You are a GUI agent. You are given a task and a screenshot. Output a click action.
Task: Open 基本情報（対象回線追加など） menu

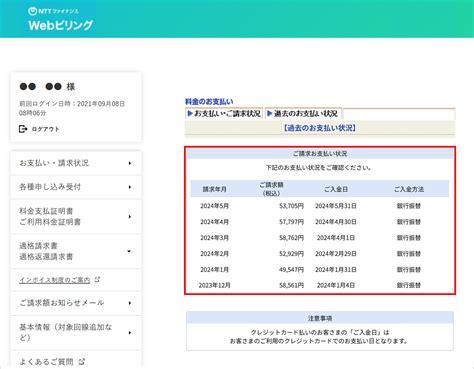tap(76, 333)
